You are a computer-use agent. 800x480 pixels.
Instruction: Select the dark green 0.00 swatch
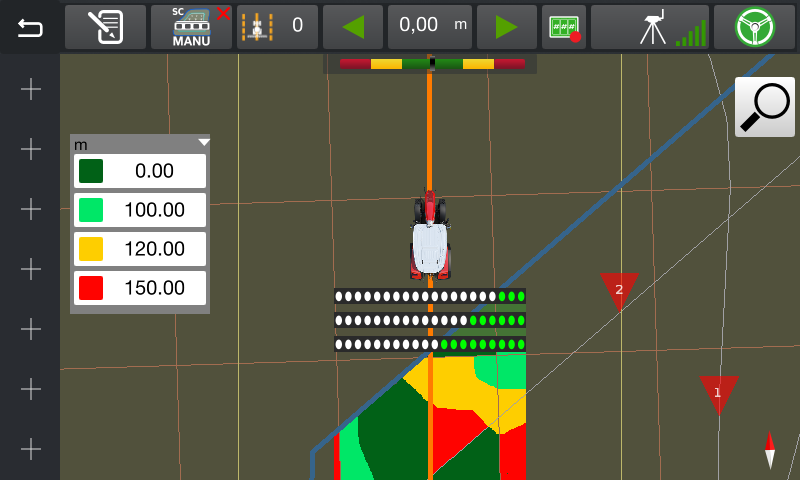point(92,171)
